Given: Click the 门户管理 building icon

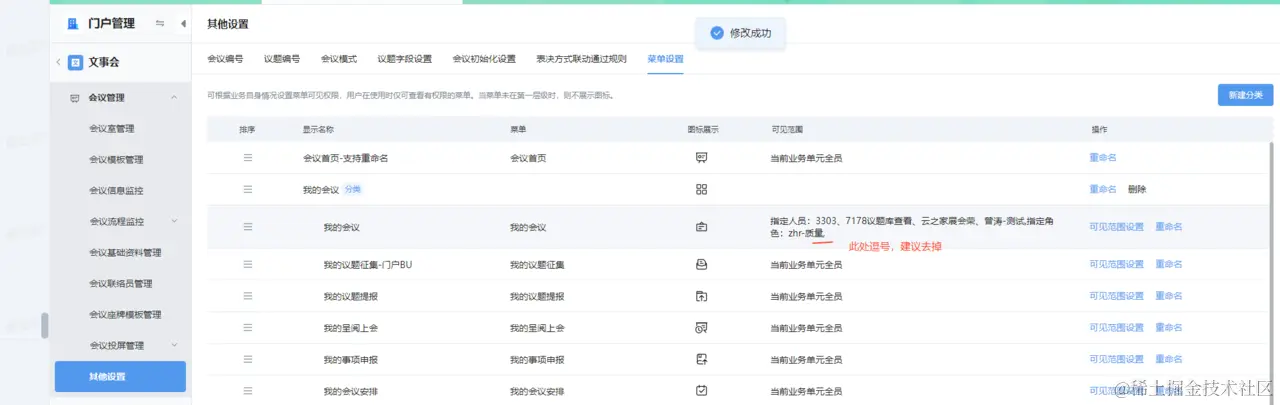Looking at the screenshot, I should tap(73, 24).
